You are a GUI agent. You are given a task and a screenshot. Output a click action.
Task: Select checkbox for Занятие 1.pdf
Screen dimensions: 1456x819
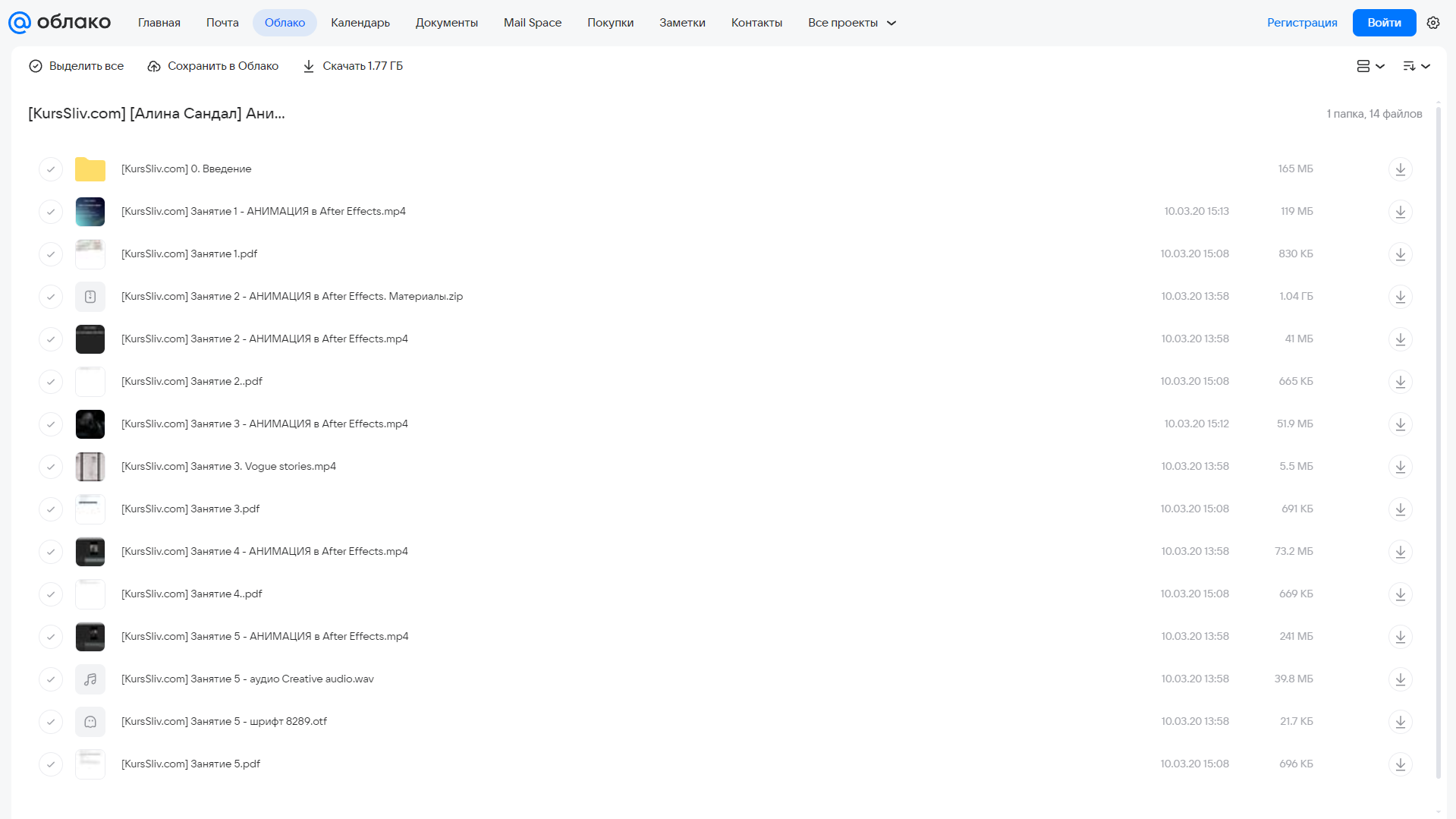coord(51,254)
